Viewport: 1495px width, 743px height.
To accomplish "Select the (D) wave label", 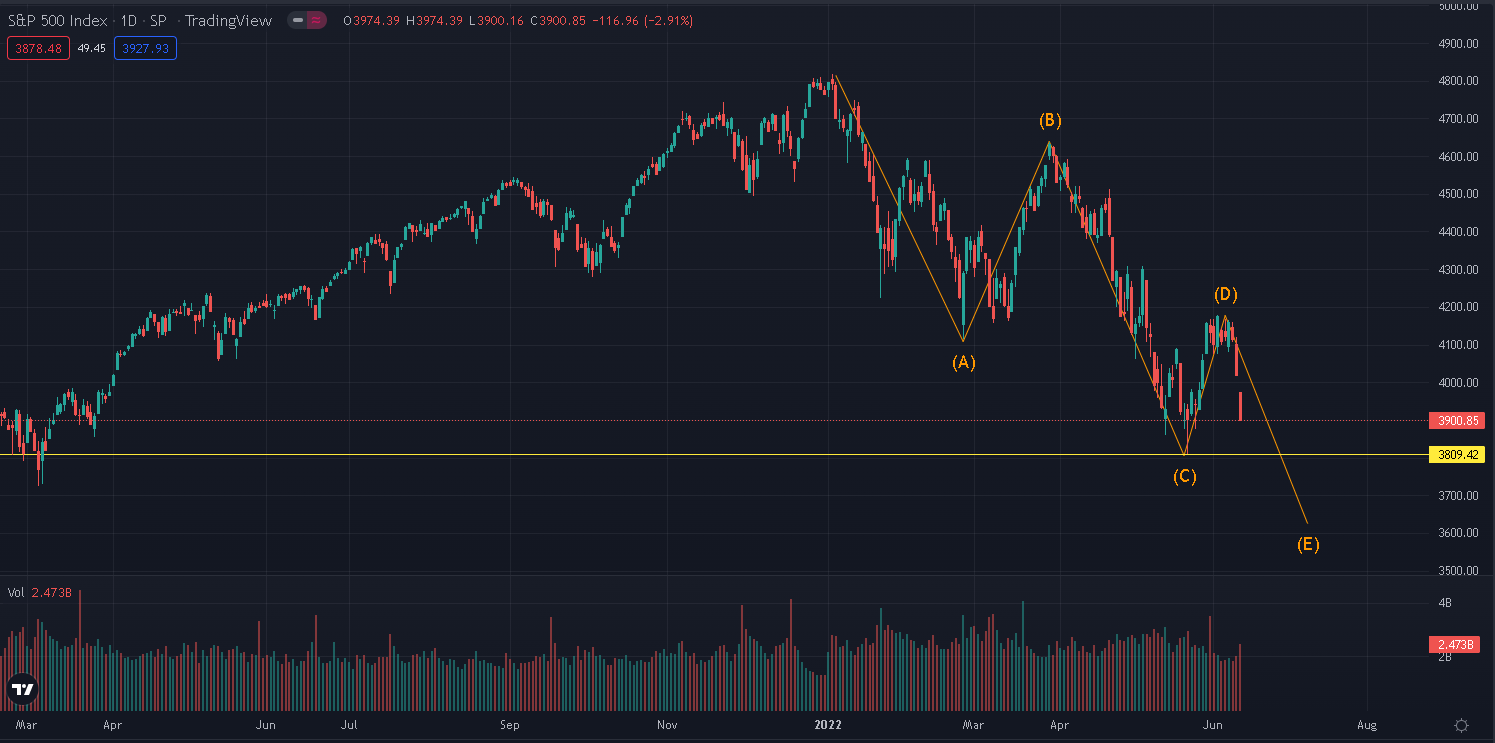I will click(x=1226, y=294).
